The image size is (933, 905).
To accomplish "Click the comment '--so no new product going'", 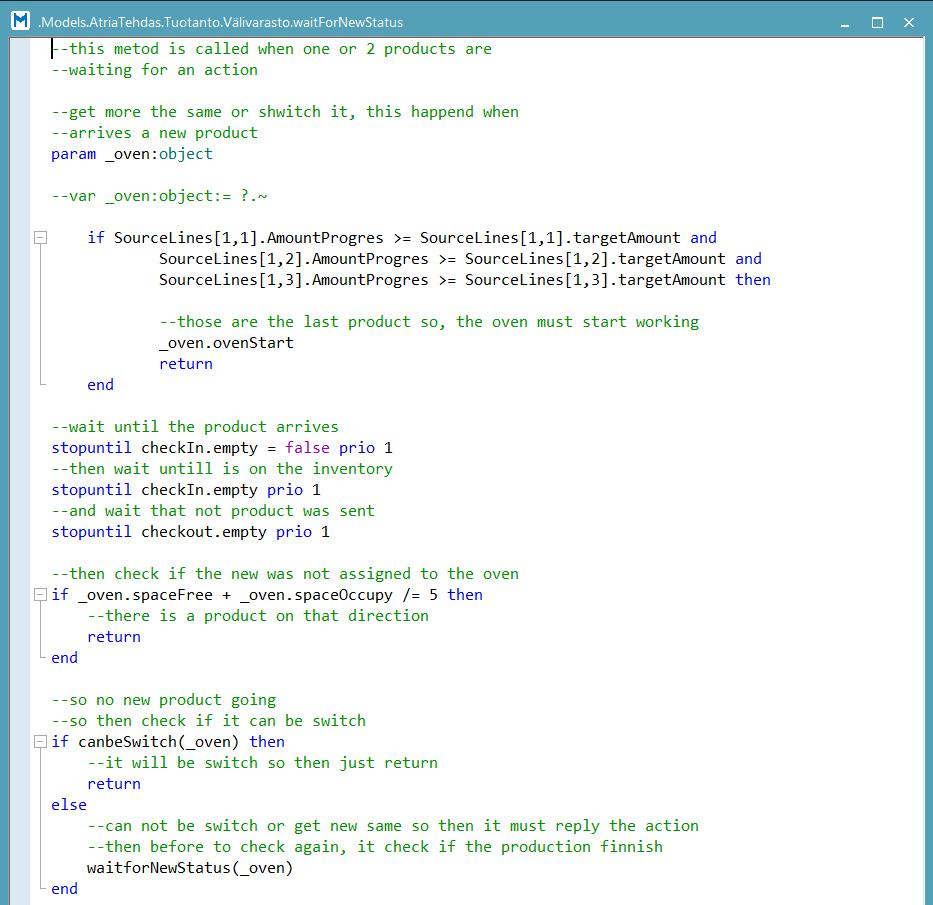I will click(x=164, y=700).
